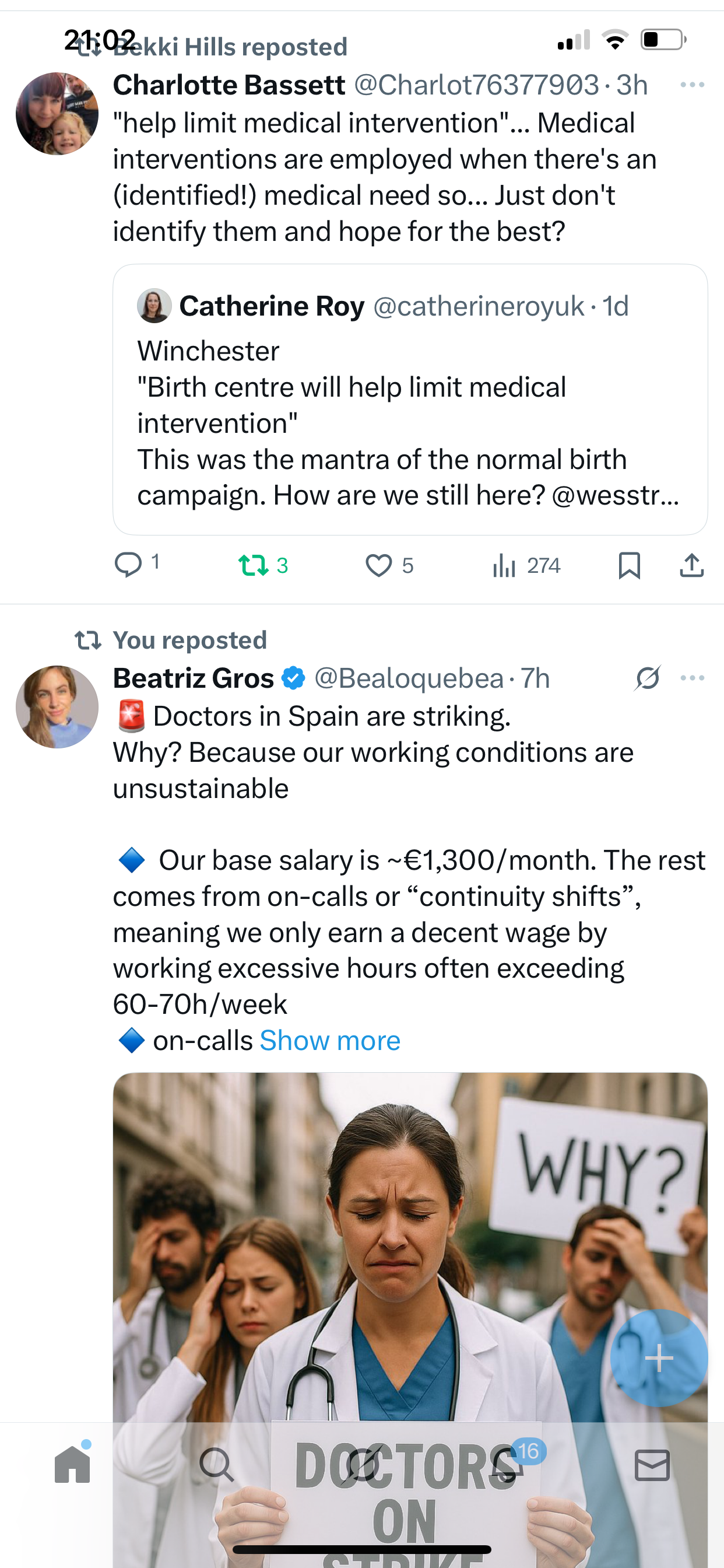724x1568 pixels.
Task: Open the Search tab
Action: [216, 1465]
